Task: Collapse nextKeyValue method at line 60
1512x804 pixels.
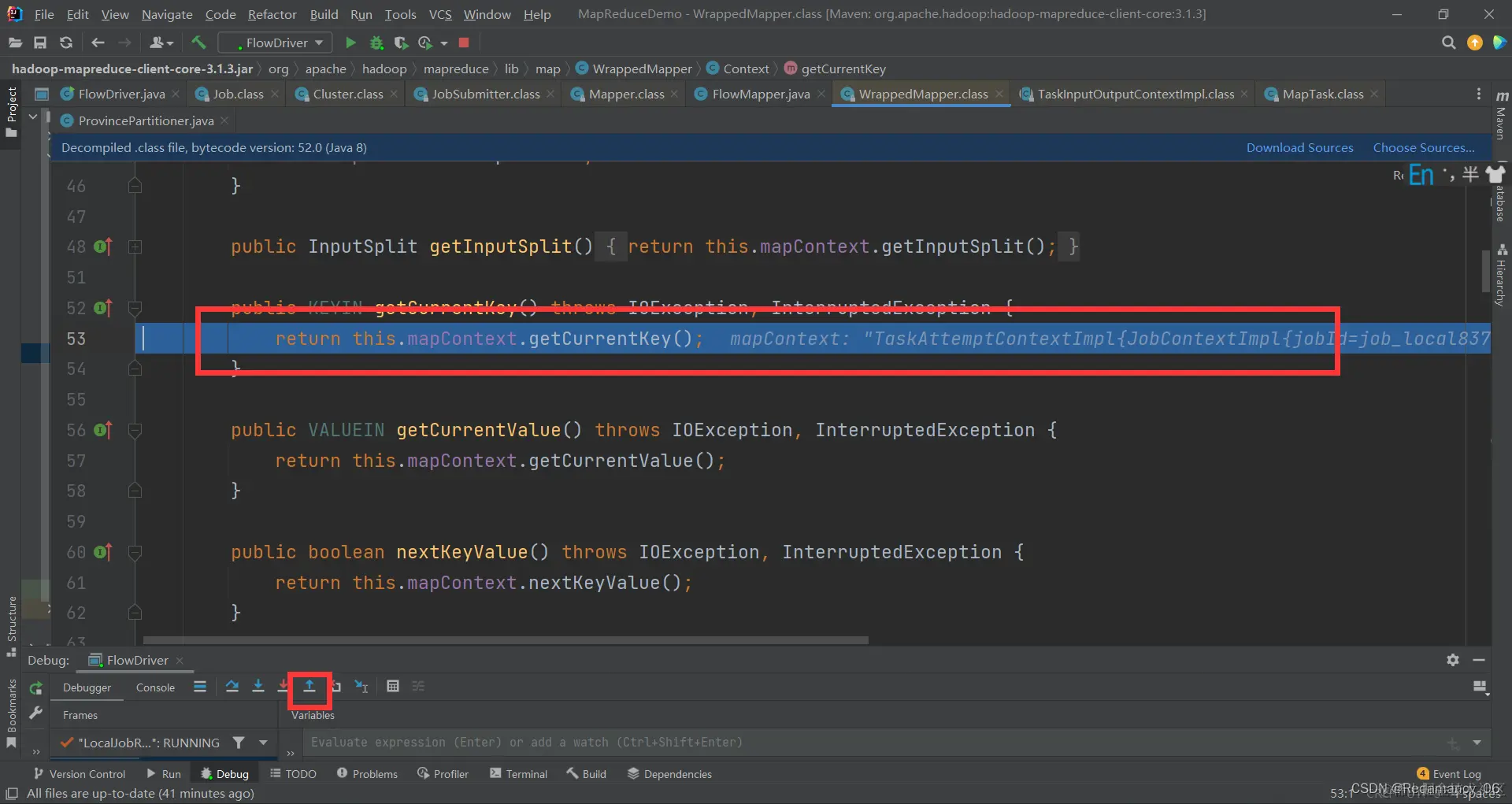Action: [x=135, y=552]
